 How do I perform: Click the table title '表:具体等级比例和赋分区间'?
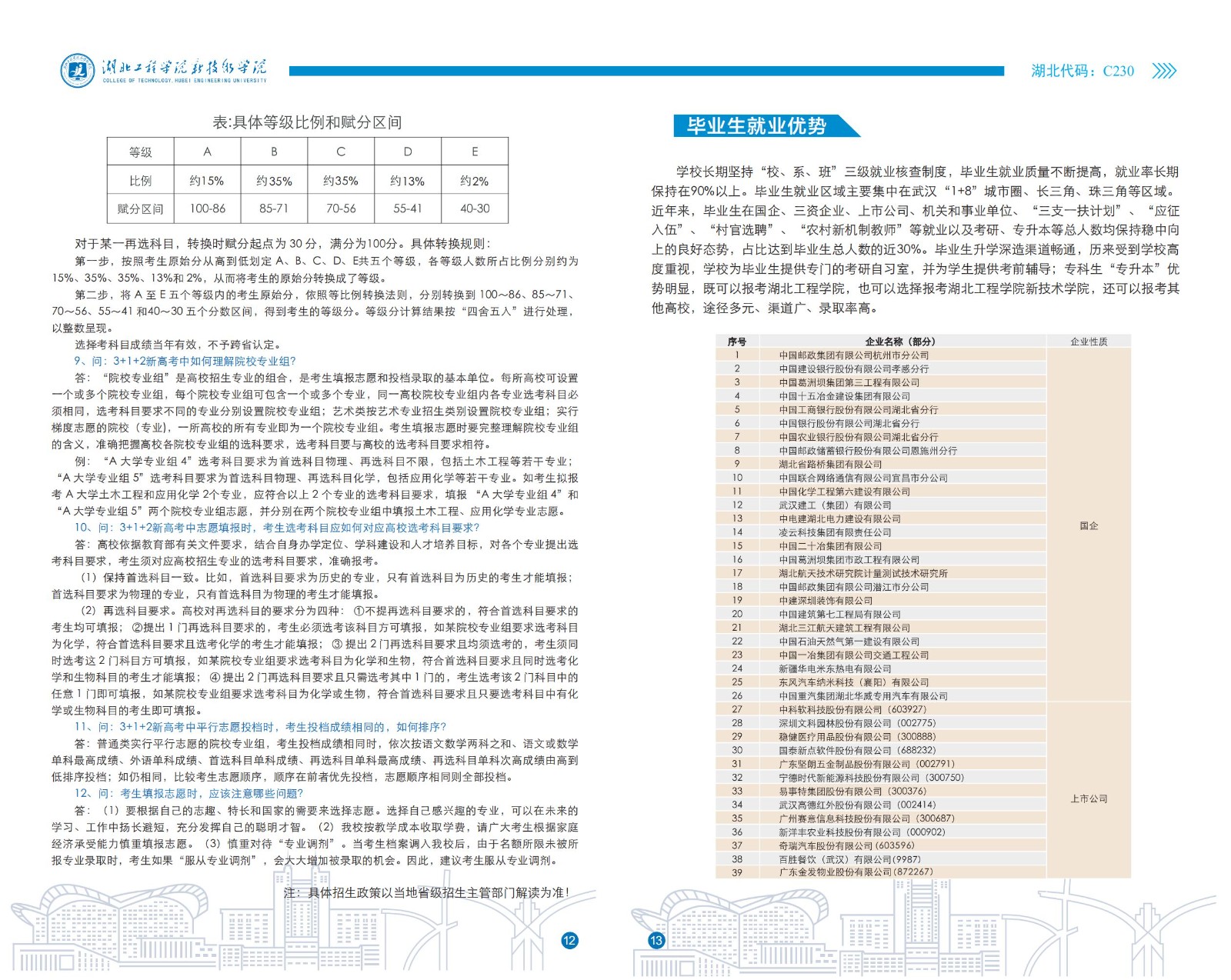307,122
